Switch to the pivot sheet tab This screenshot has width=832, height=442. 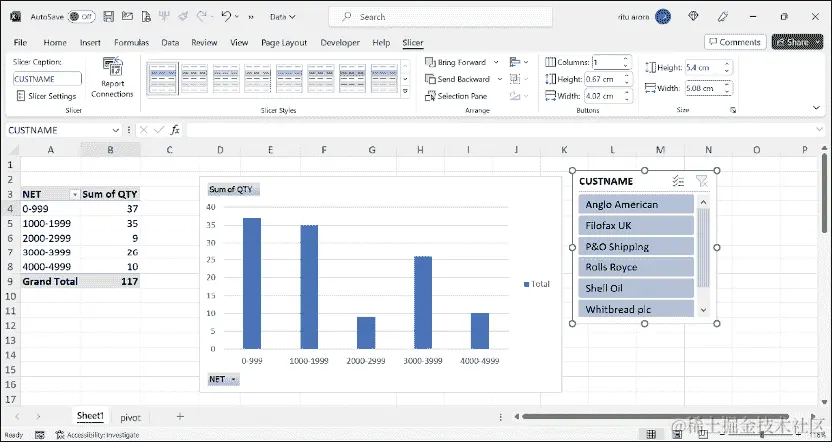pyautogui.click(x=130, y=418)
